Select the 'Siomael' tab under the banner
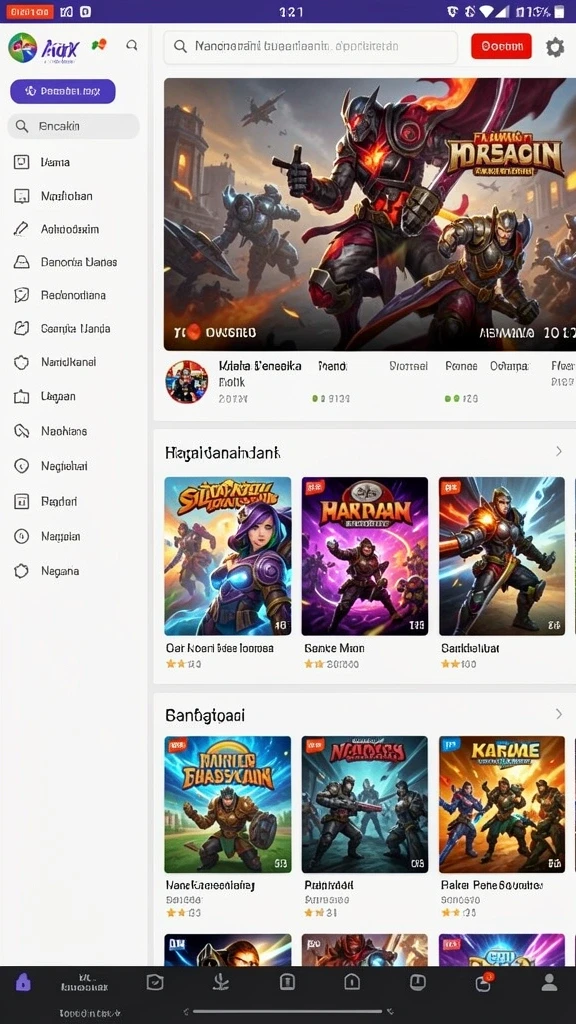This screenshot has width=576, height=1024. pos(408,366)
